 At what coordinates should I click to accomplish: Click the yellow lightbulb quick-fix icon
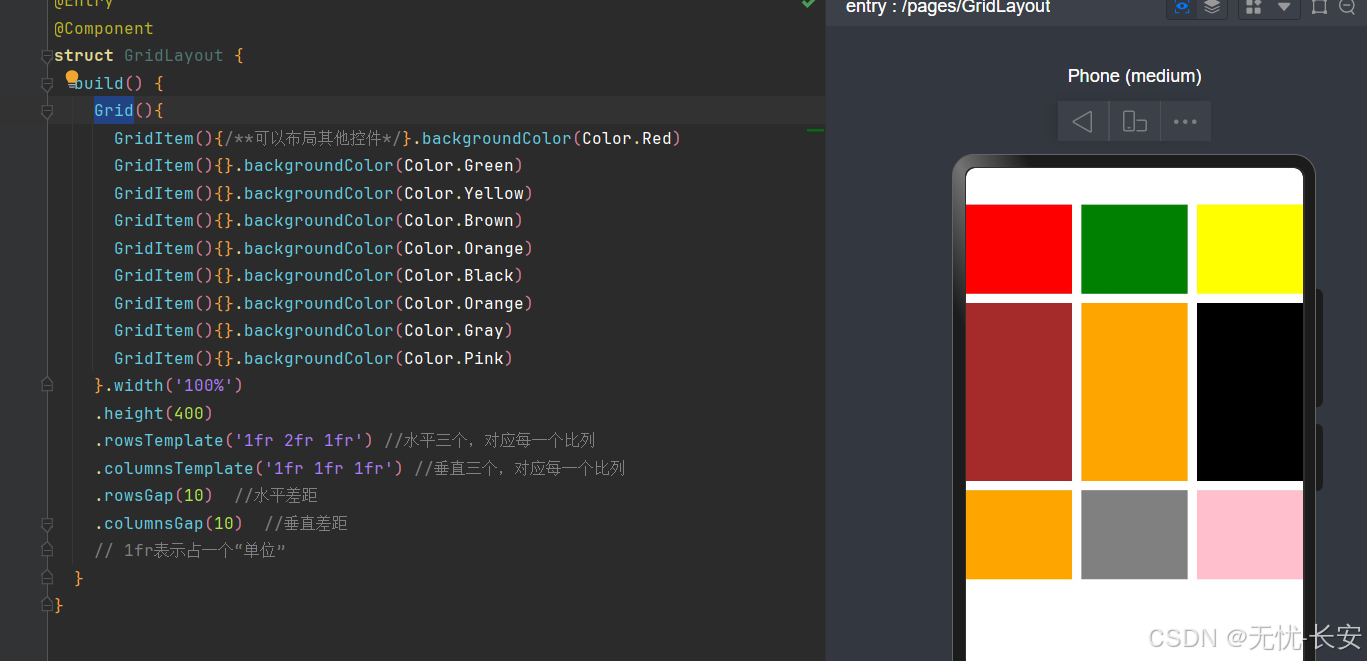coord(72,77)
